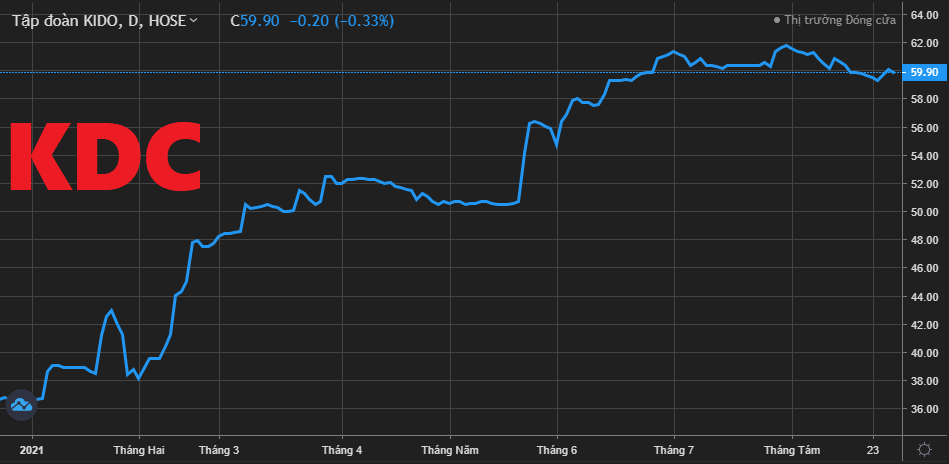This screenshot has width=949, height=464.
Task: Click the 46.00 price axis label
Action: point(924,268)
